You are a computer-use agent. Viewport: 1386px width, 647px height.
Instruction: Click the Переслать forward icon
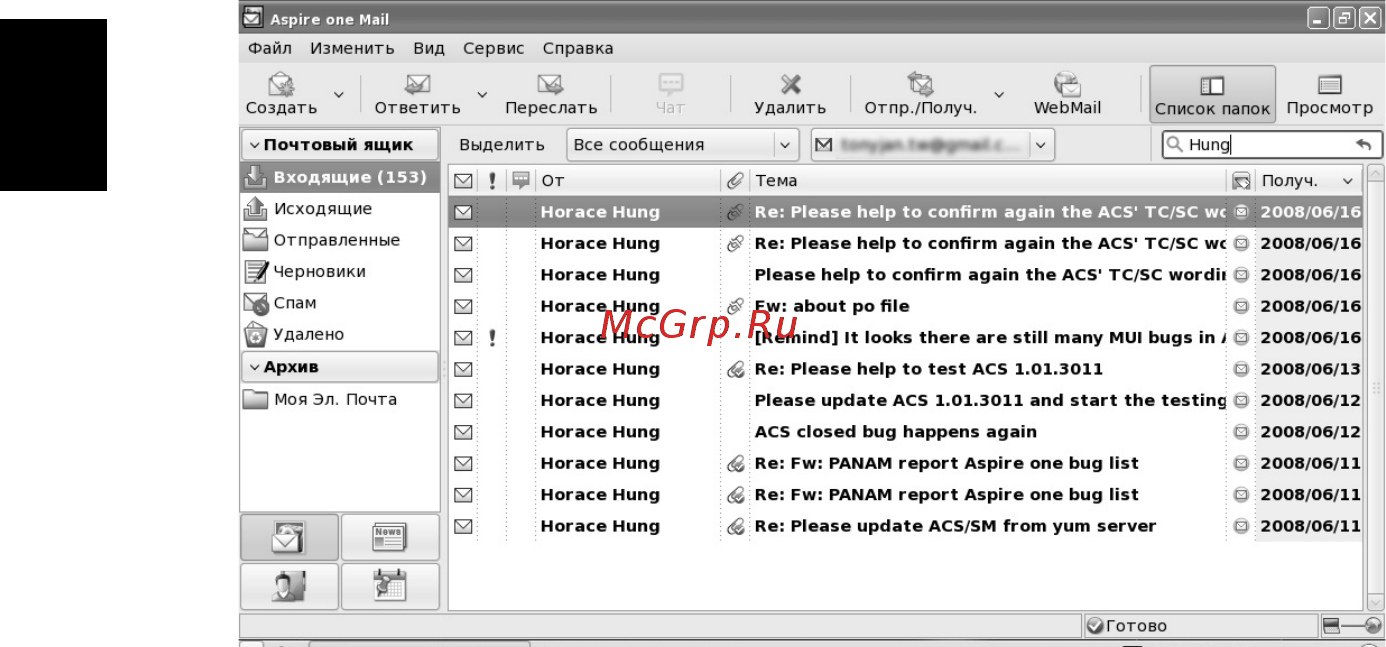(x=550, y=85)
